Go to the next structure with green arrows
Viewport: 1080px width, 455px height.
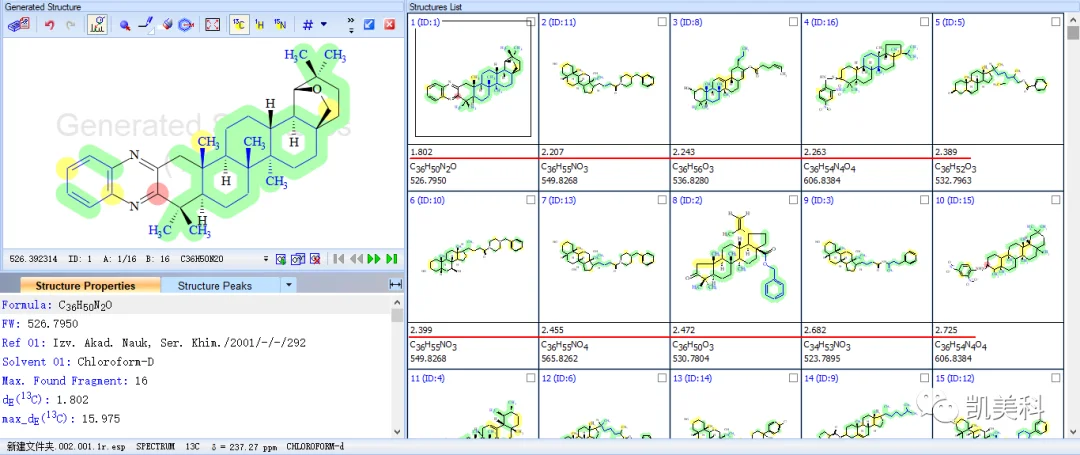374,259
